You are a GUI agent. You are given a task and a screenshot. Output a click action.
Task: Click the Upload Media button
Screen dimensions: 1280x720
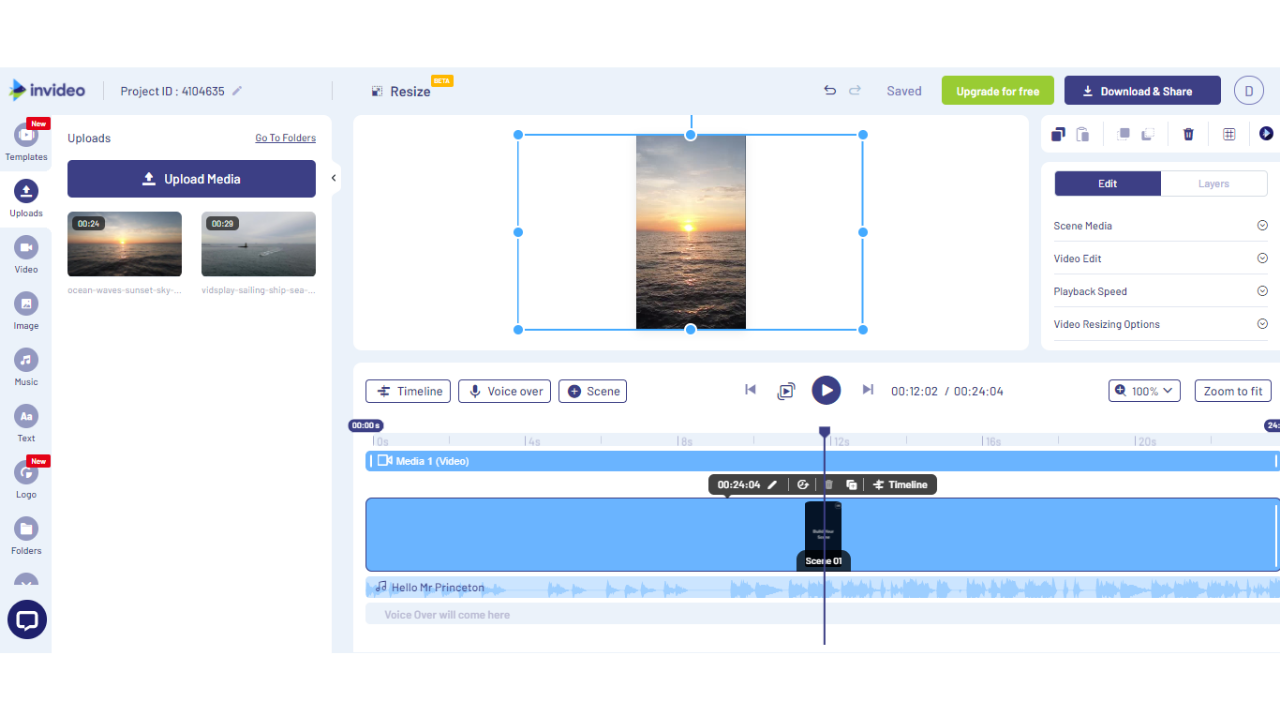(191, 178)
